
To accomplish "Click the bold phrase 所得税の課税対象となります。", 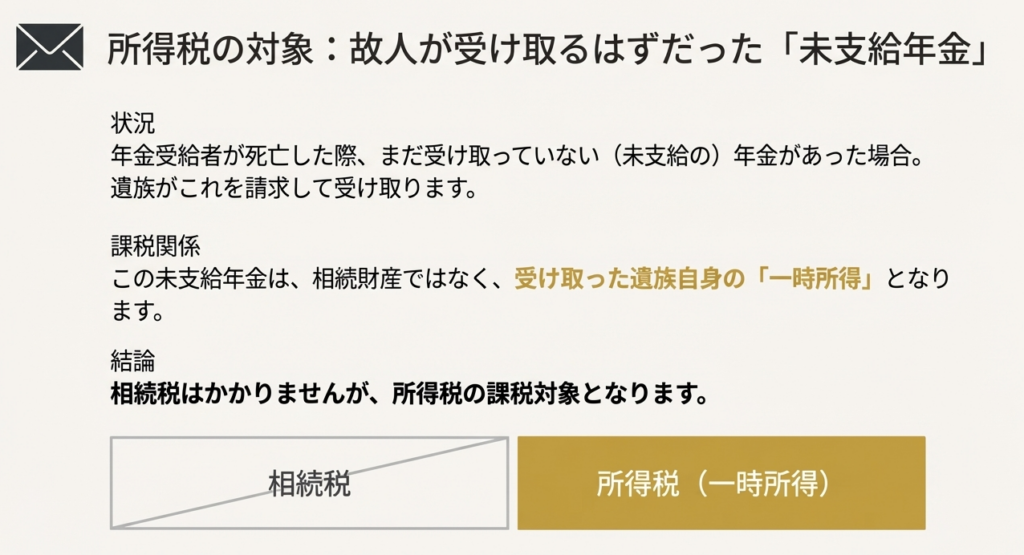I will (x=551, y=394).
